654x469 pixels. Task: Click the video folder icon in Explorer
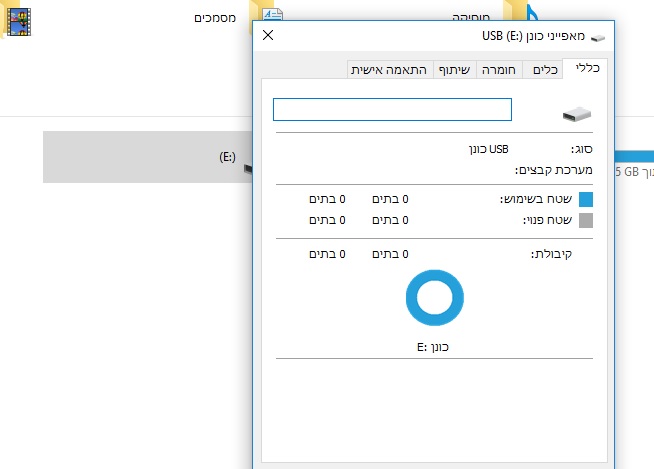pos(18,21)
